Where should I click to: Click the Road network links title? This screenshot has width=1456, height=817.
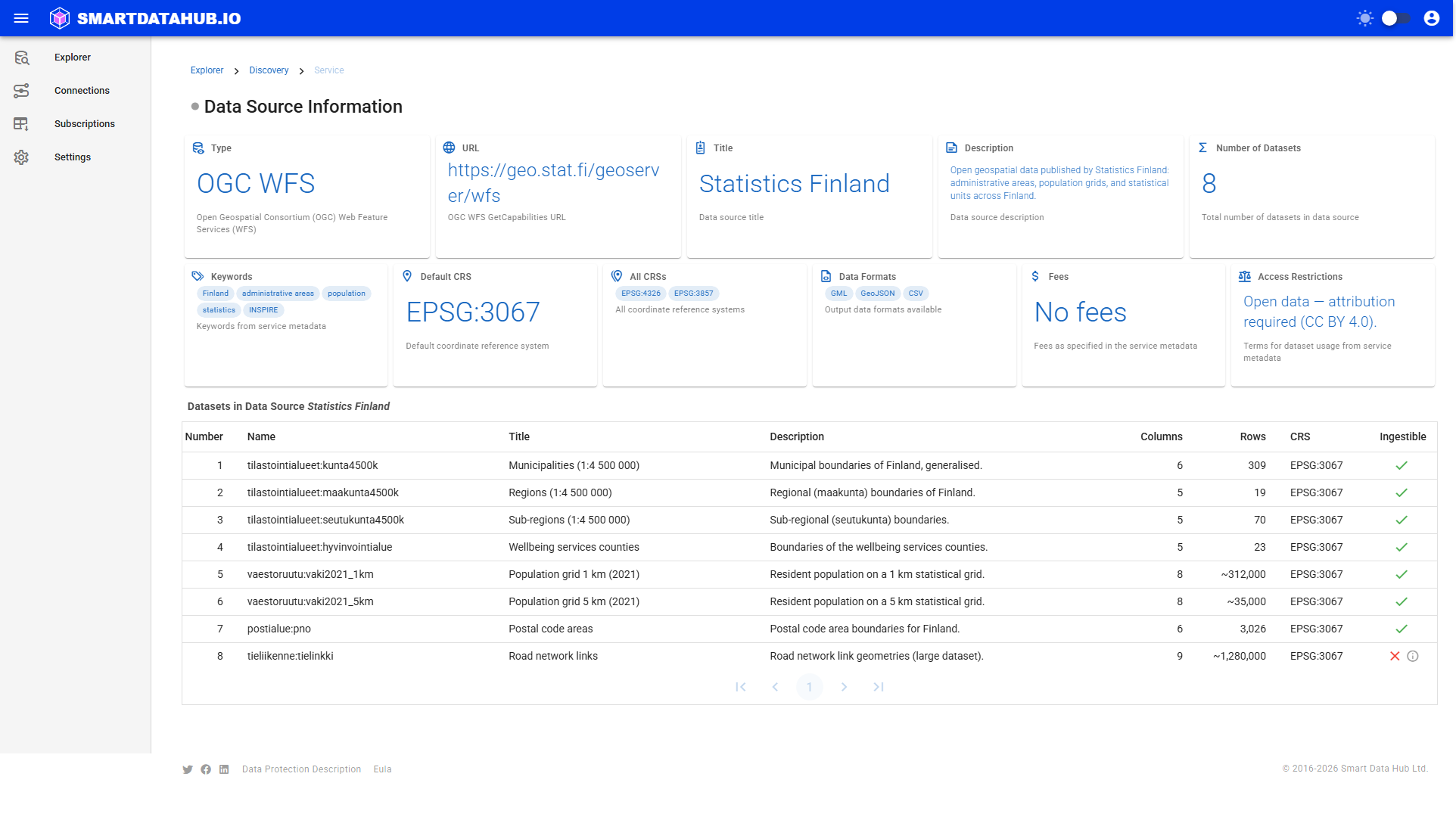click(x=553, y=656)
